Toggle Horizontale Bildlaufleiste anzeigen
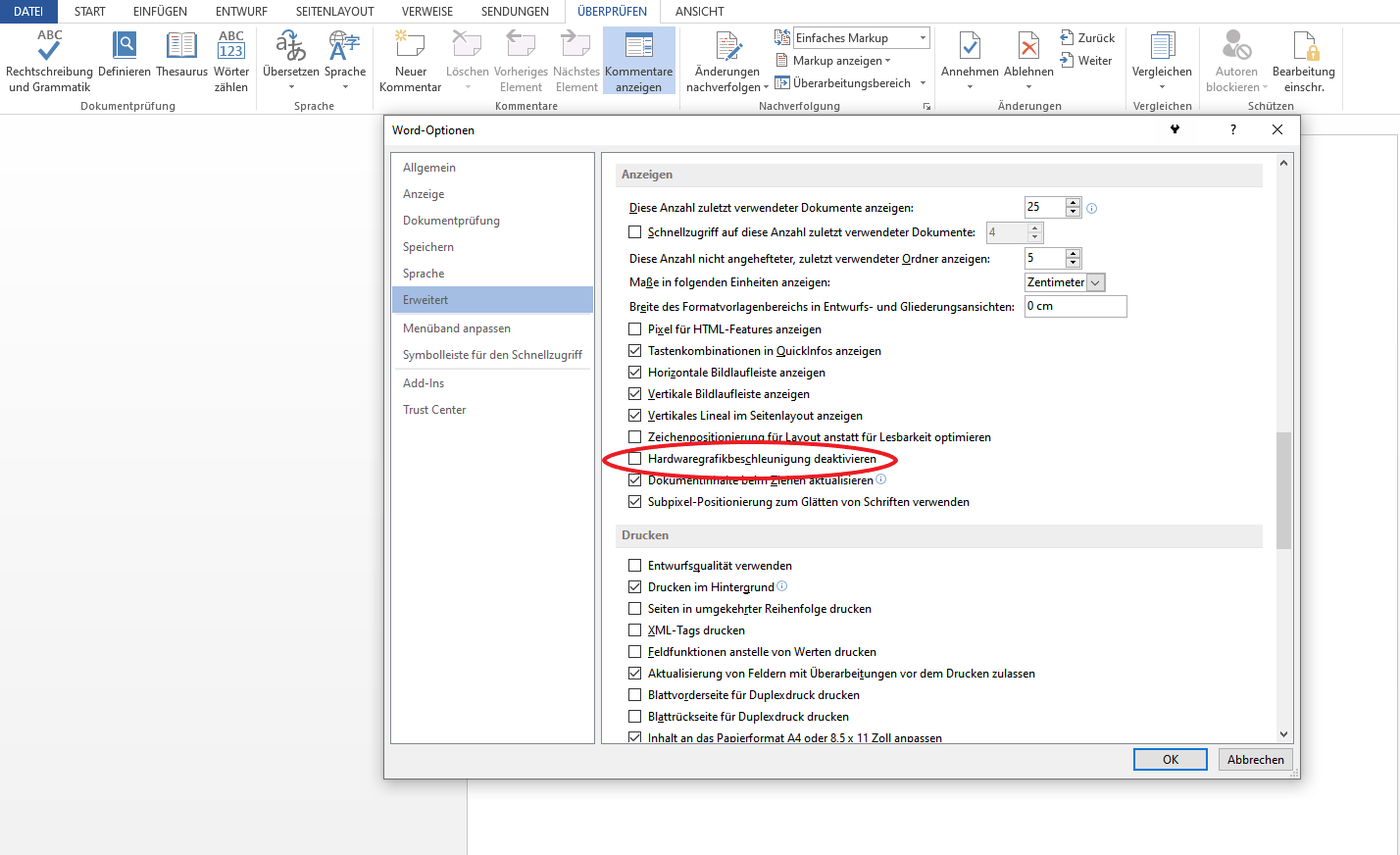This screenshot has height=855, width=1400. (x=635, y=373)
